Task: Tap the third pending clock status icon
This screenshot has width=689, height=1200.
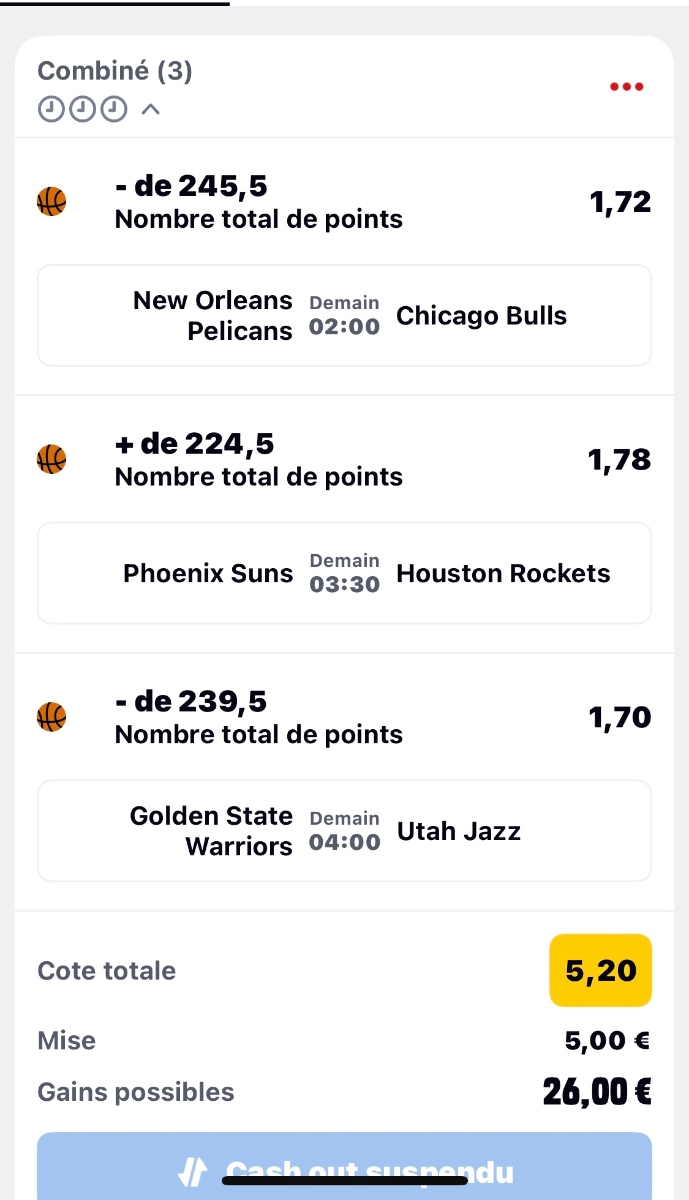Action: pos(115,109)
